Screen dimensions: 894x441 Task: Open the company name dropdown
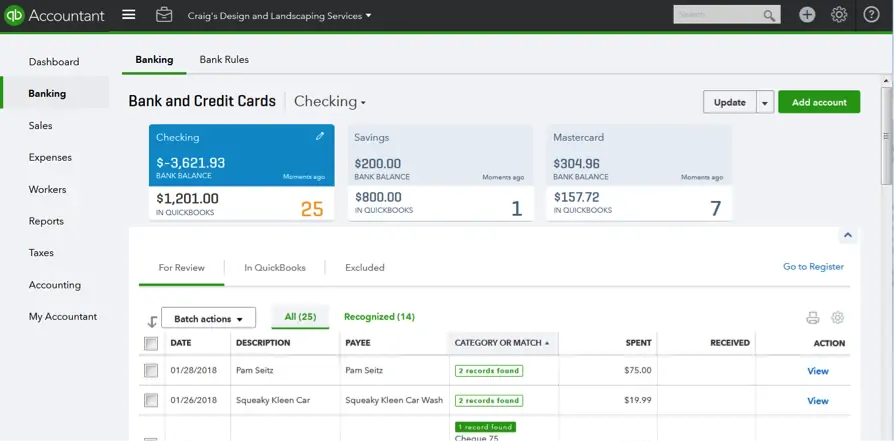tap(279, 16)
